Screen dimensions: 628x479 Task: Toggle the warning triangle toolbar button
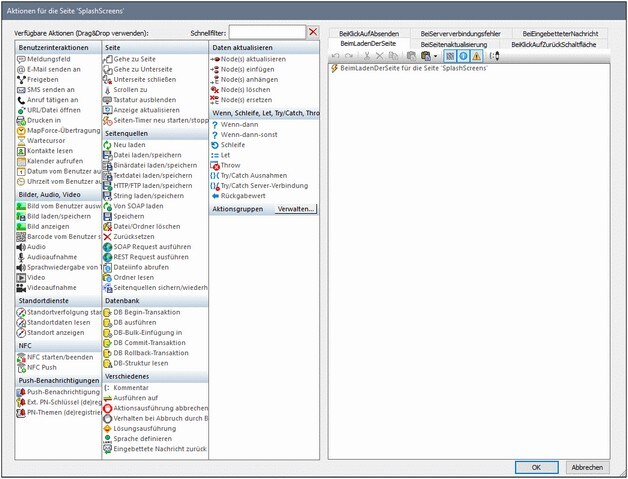[477, 57]
